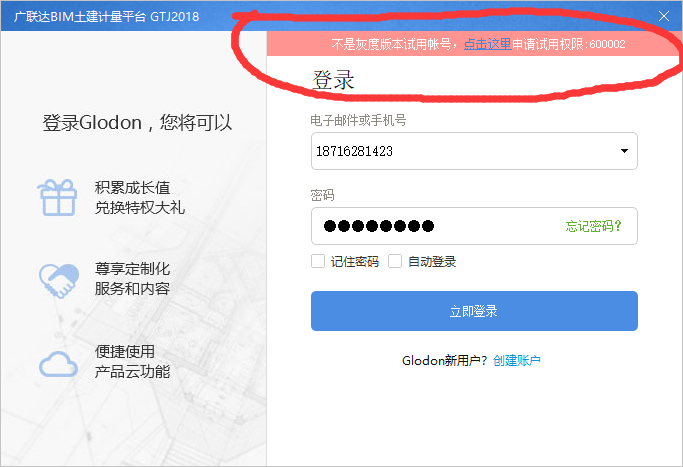Enable the 自动登录 checkbox
Viewport: 683px width, 467px height.
[395, 261]
